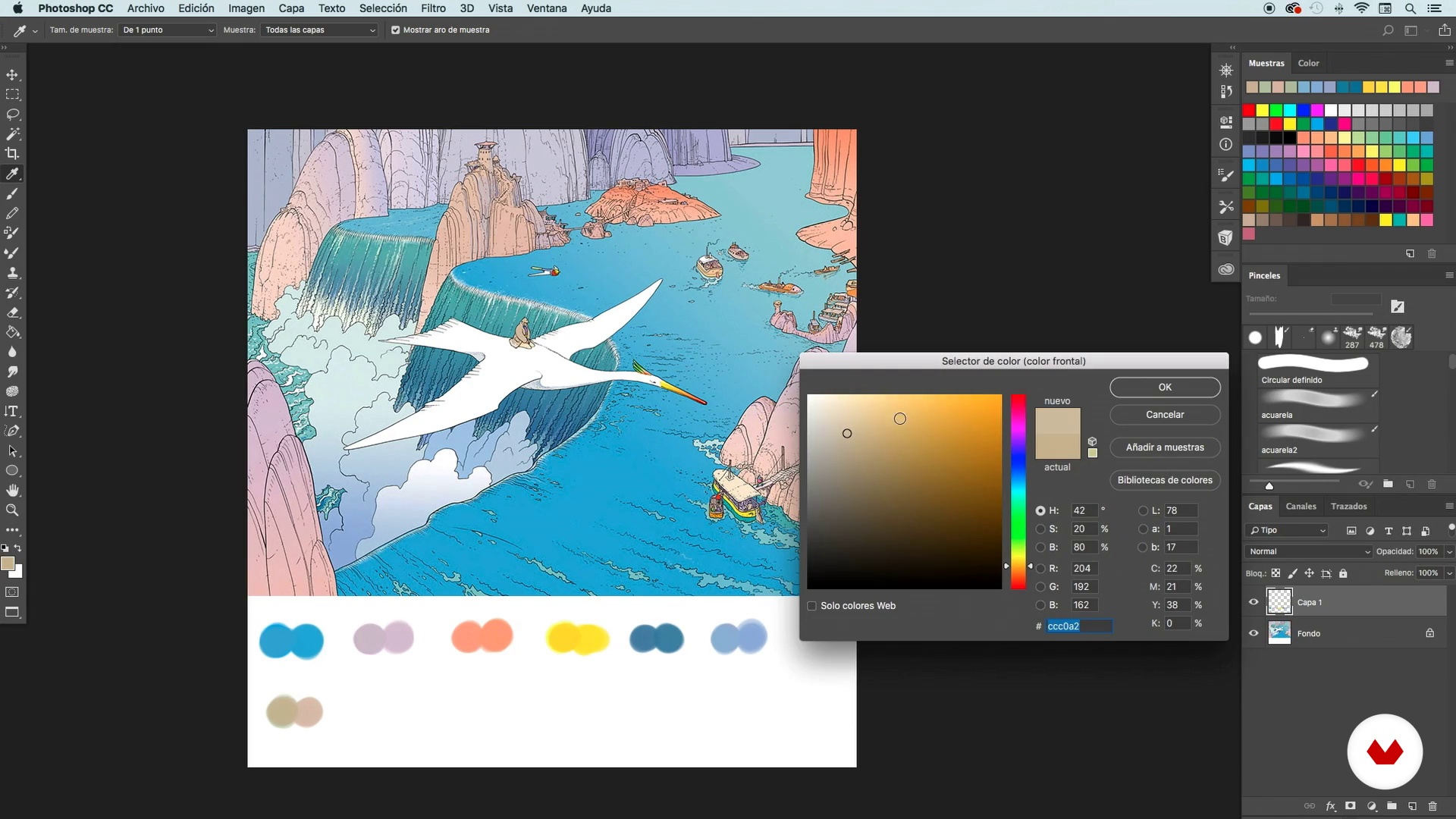Image resolution: width=1456 pixels, height=819 pixels.
Task: Select the Type tool
Action: pyautogui.click(x=12, y=411)
